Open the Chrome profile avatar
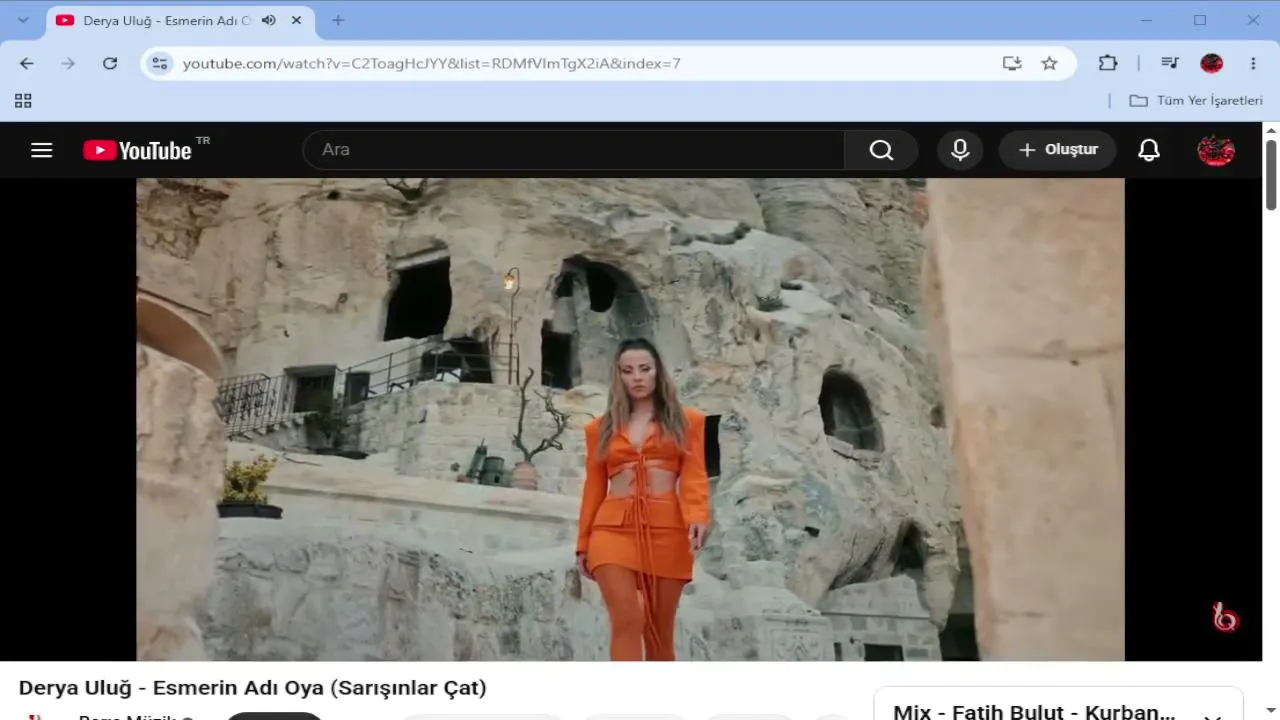Viewport: 1280px width, 720px height. (x=1212, y=63)
